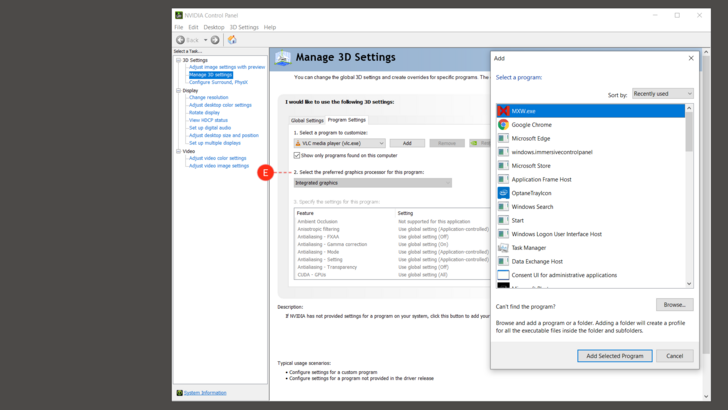Collapse the Display tree node

tap(178, 91)
